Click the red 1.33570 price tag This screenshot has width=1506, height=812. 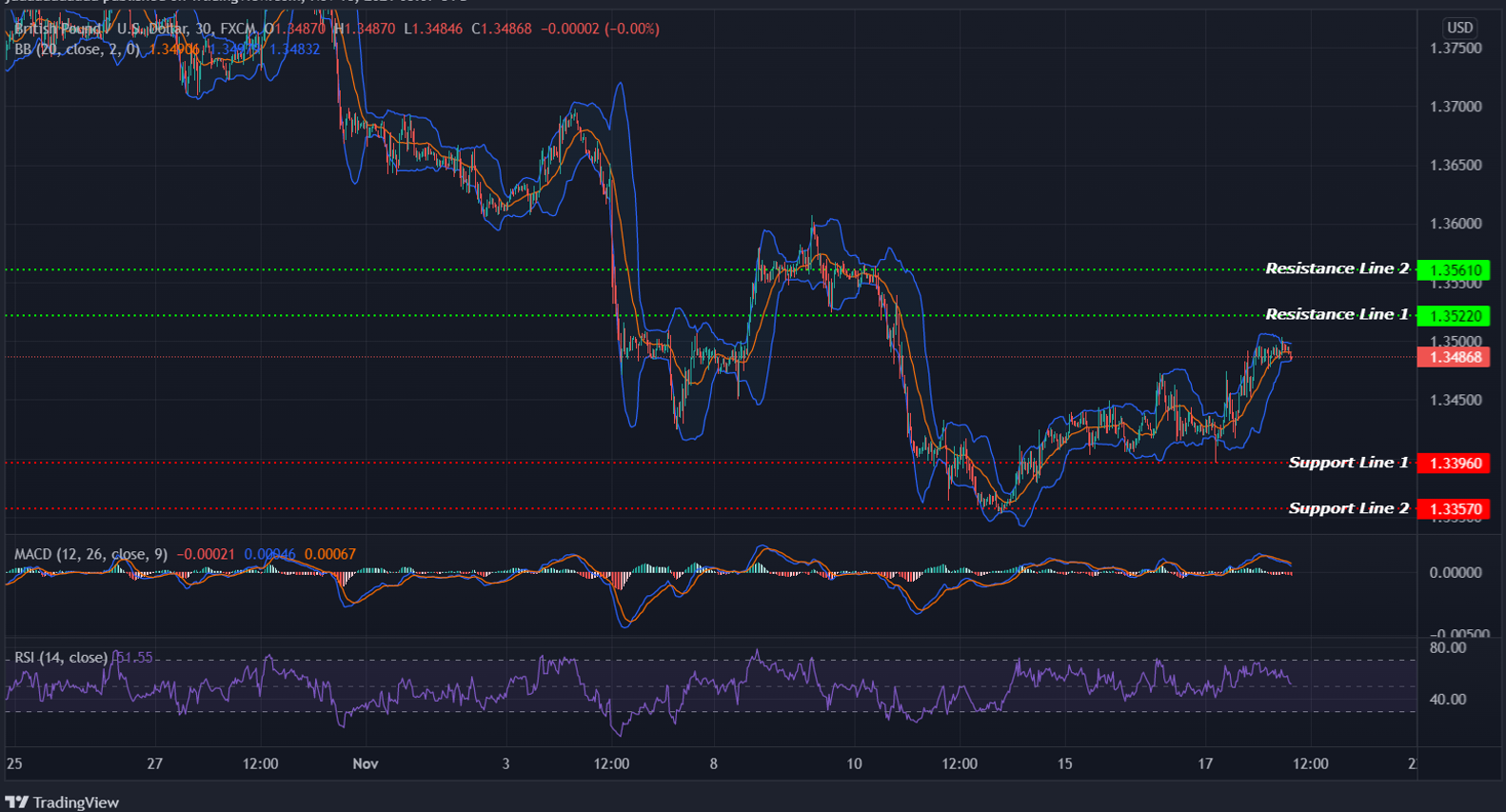tap(1454, 509)
